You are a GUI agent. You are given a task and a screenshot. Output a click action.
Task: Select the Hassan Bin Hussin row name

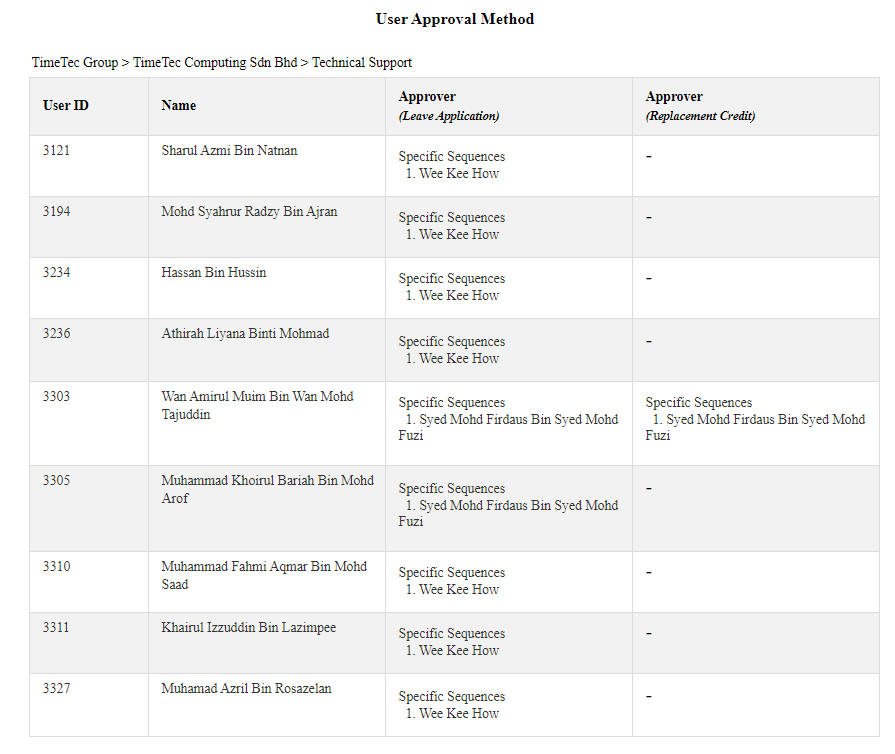pos(214,272)
